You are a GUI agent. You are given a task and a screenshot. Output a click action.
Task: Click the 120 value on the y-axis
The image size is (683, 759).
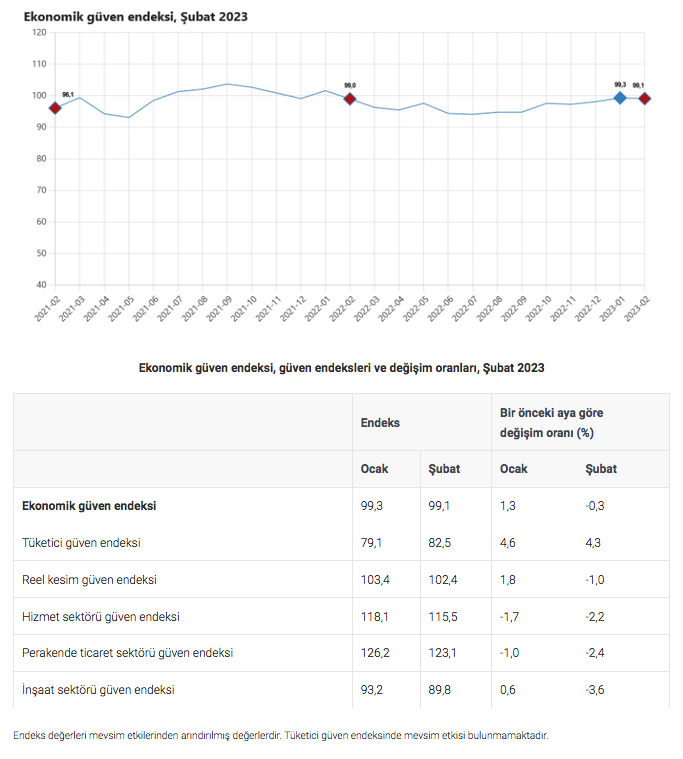pos(40,33)
